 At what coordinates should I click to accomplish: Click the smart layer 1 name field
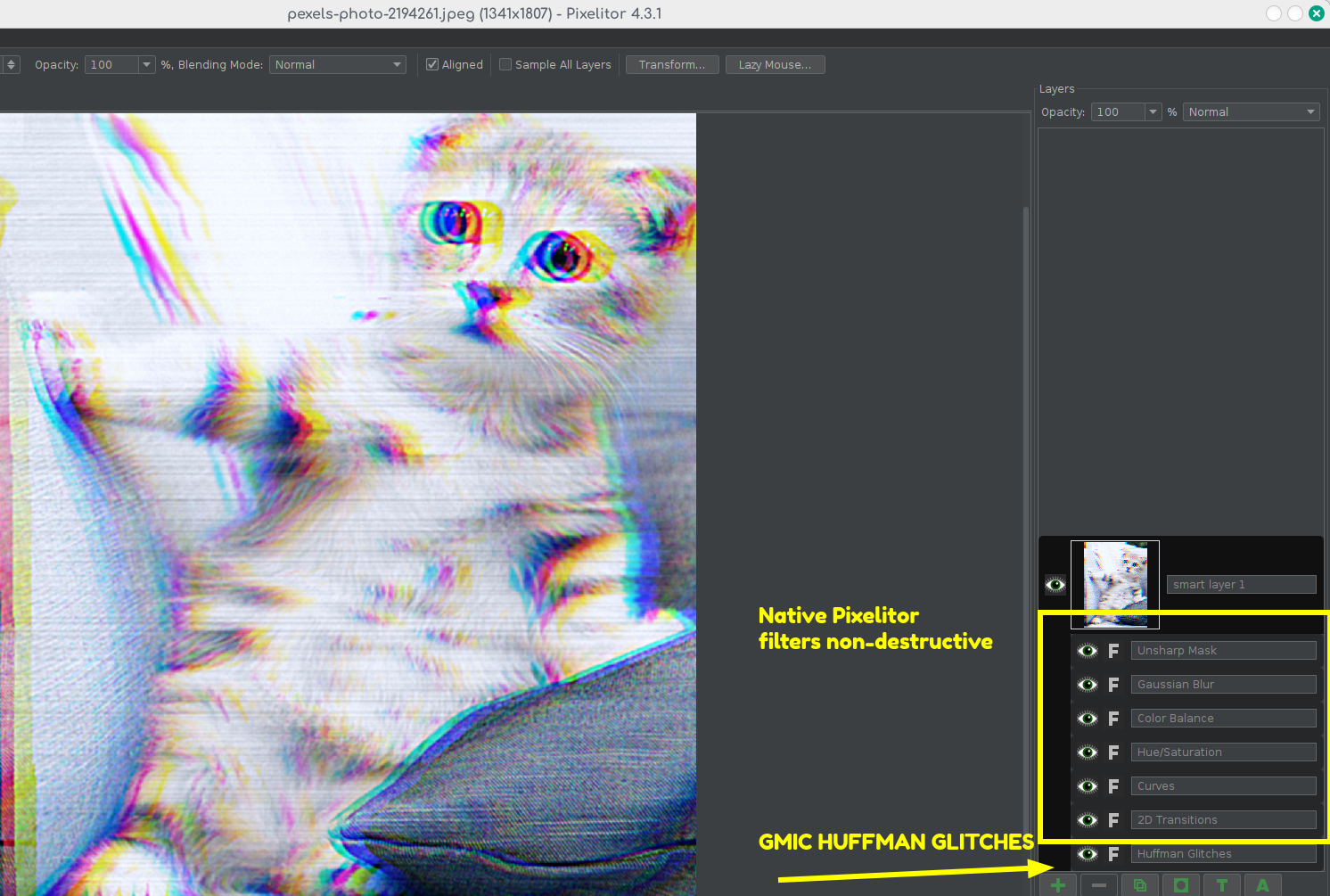(1242, 585)
